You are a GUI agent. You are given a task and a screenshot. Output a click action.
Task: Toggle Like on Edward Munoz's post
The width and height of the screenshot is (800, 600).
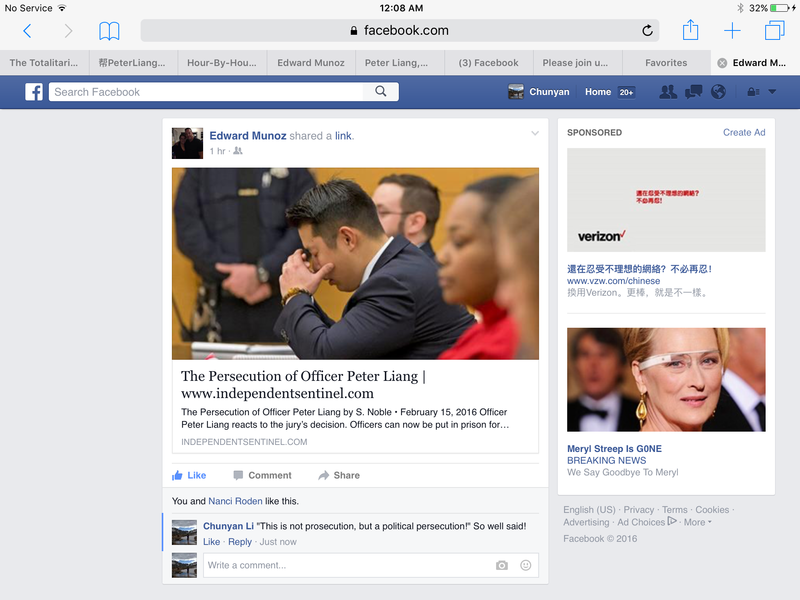coord(189,475)
